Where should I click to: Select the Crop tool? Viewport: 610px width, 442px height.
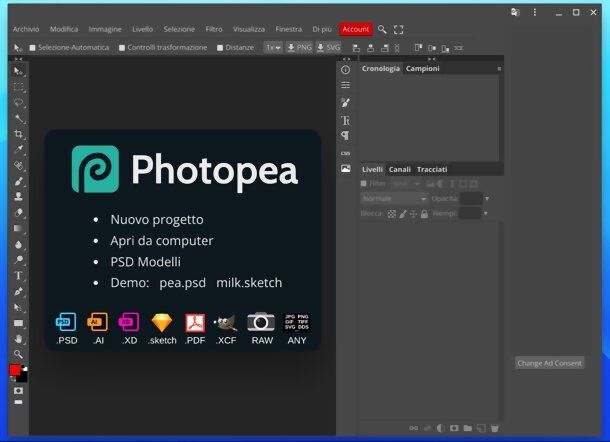pyautogui.click(x=18, y=134)
